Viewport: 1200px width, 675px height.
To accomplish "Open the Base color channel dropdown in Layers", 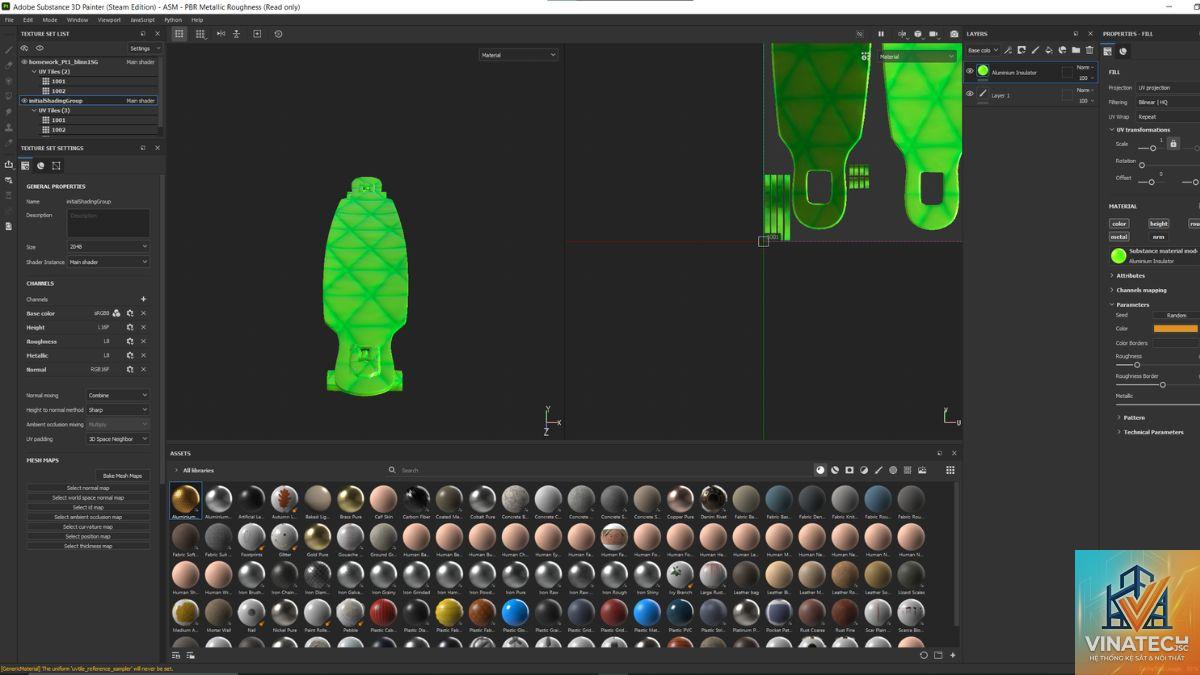I will pos(982,50).
